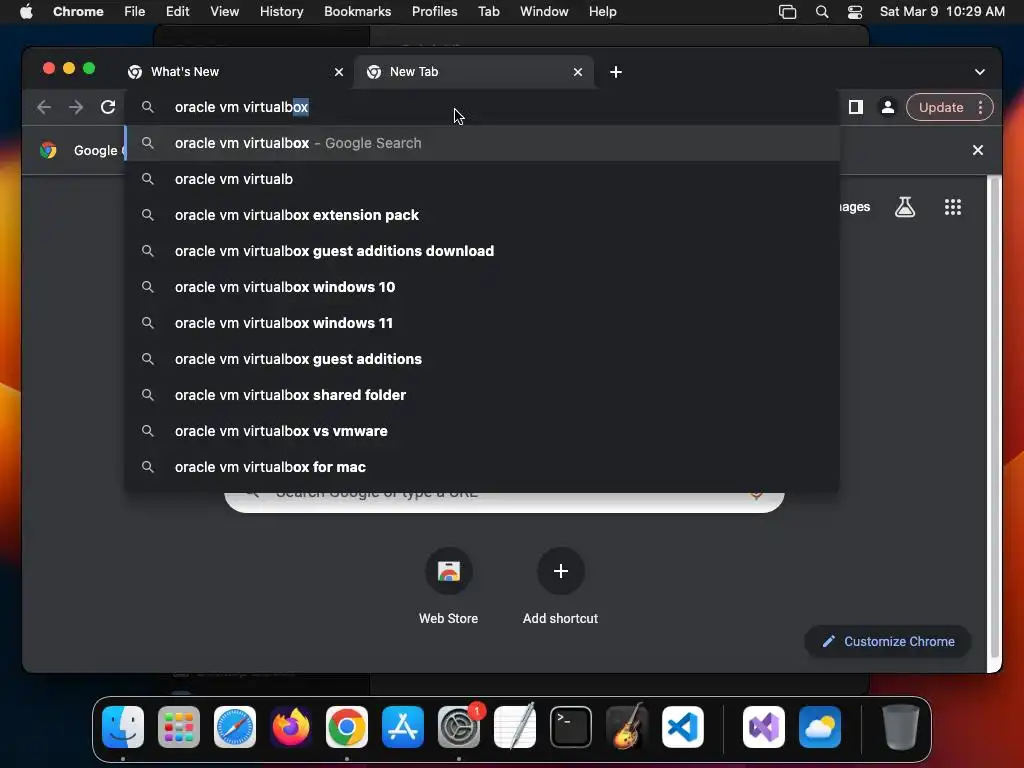Open the Trash in the Dock

(x=901, y=727)
